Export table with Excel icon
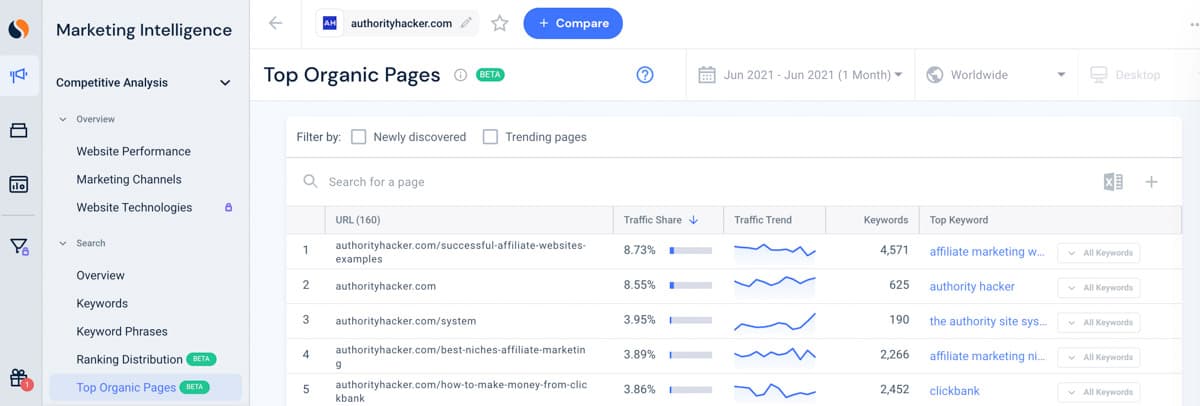Screen dimensions: 1200x406 [x=1113, y=182]
